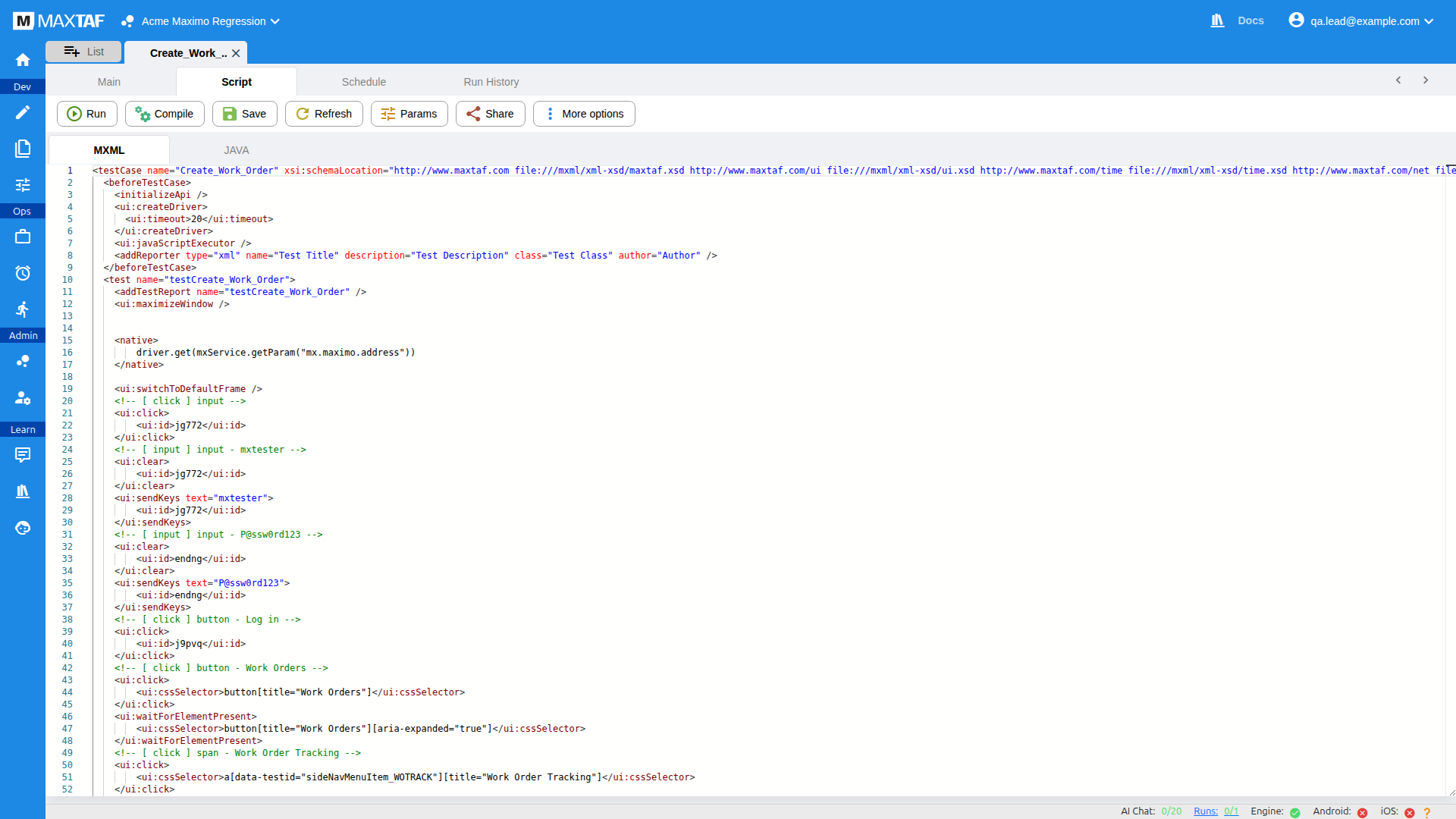The image size is (1456, 819).
Task: Open the Home sidebar icon
Action: tap(23, 60)
